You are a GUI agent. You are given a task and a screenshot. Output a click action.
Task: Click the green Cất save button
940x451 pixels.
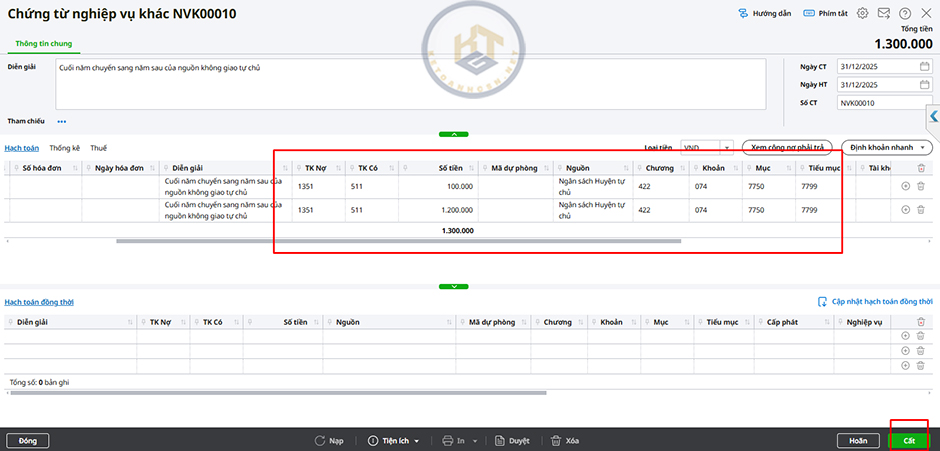coord(908,440)
